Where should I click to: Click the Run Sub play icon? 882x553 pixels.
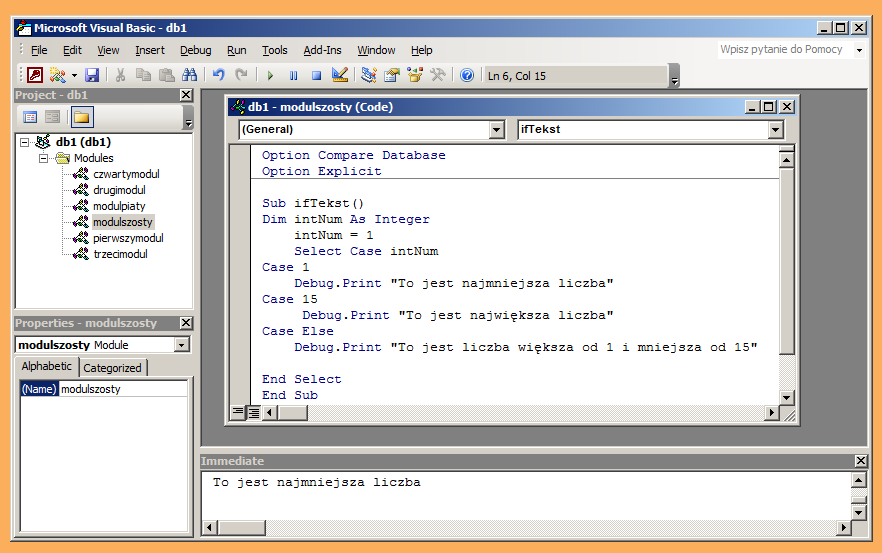(270, 75)
